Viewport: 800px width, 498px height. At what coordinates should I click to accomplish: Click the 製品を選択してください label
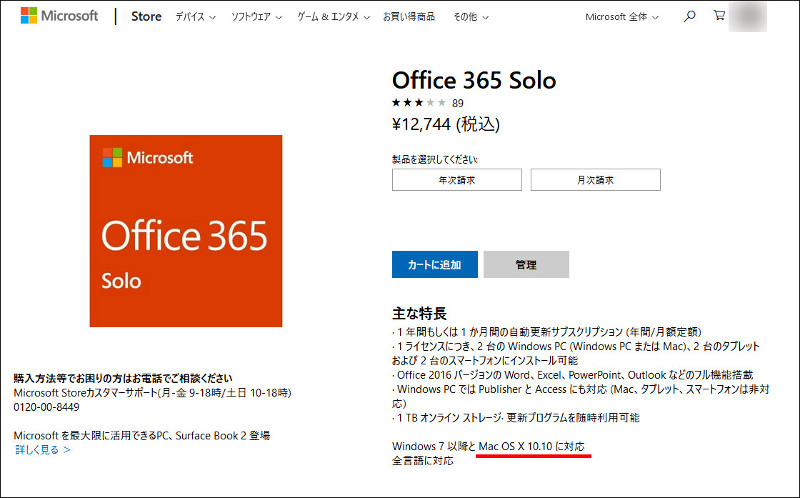(435, 160)
